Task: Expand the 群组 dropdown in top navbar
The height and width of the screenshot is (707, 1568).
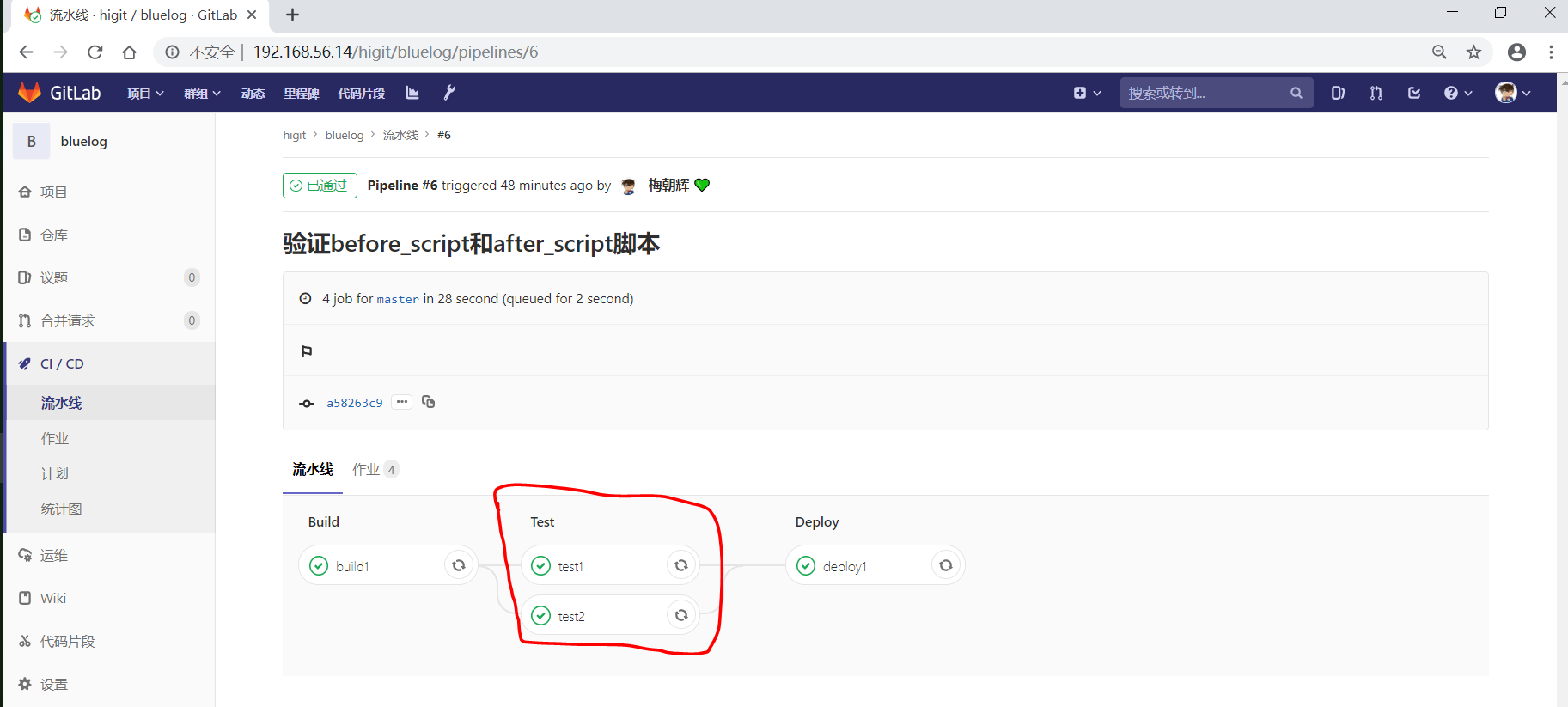Action: (202, 94)
